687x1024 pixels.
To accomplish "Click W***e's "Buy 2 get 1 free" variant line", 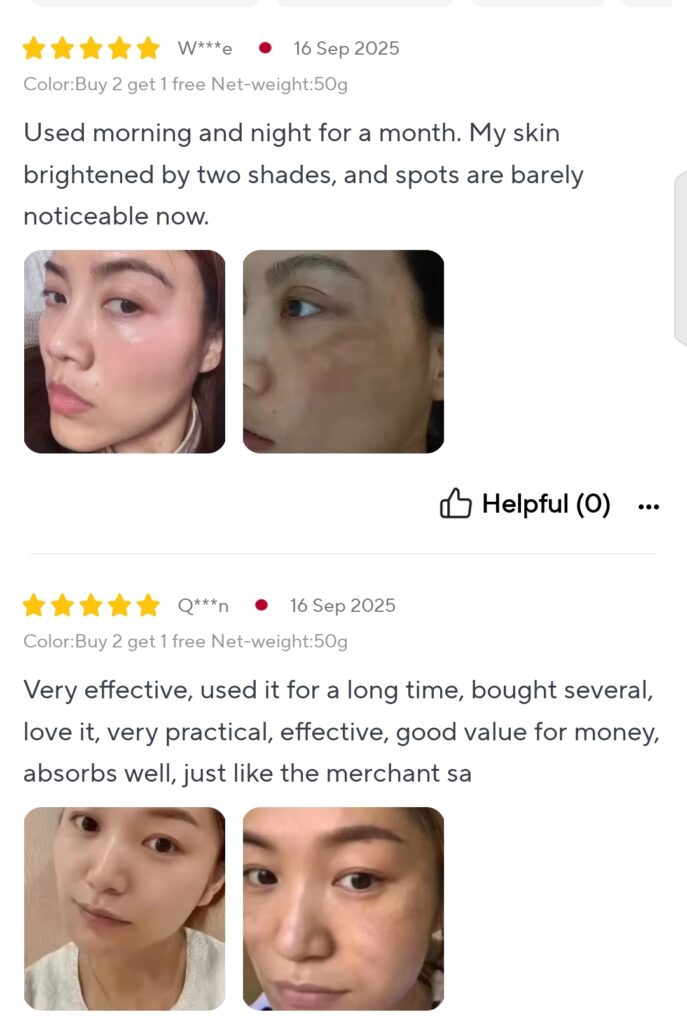I will tap(185, 84).
